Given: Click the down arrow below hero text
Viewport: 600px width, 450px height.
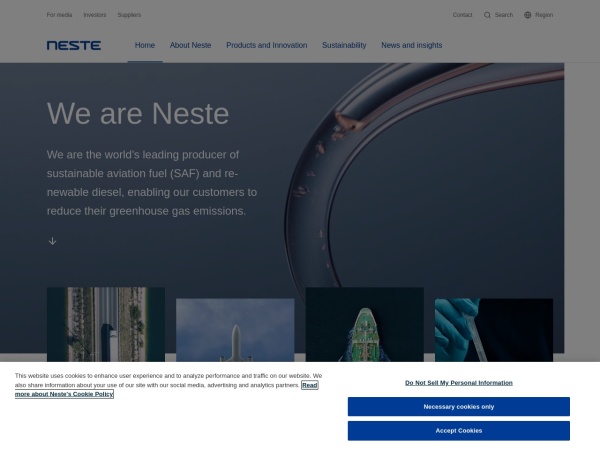Looking at the screenshot, I should (x=52, y=241).
